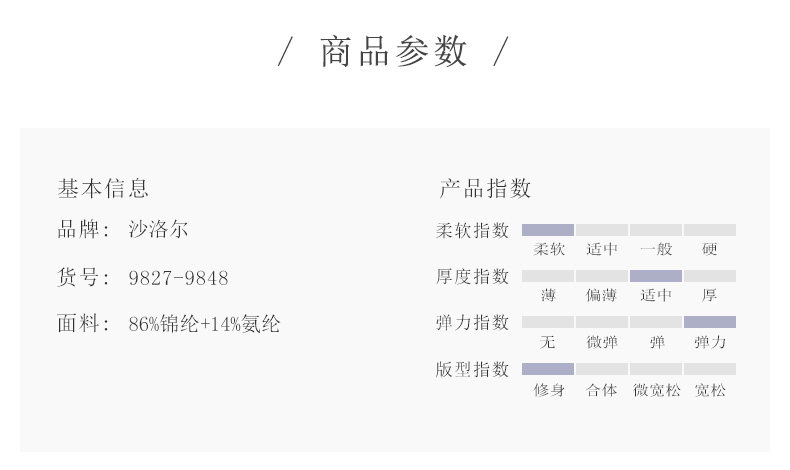Select the 薄 thickness segment

coord(548,276)
